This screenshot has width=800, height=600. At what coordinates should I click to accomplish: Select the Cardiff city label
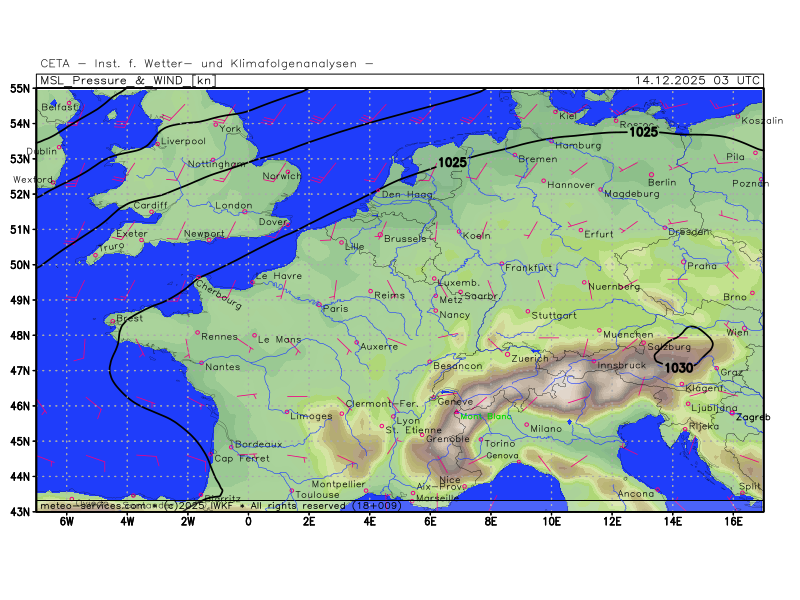coord(150,206)
